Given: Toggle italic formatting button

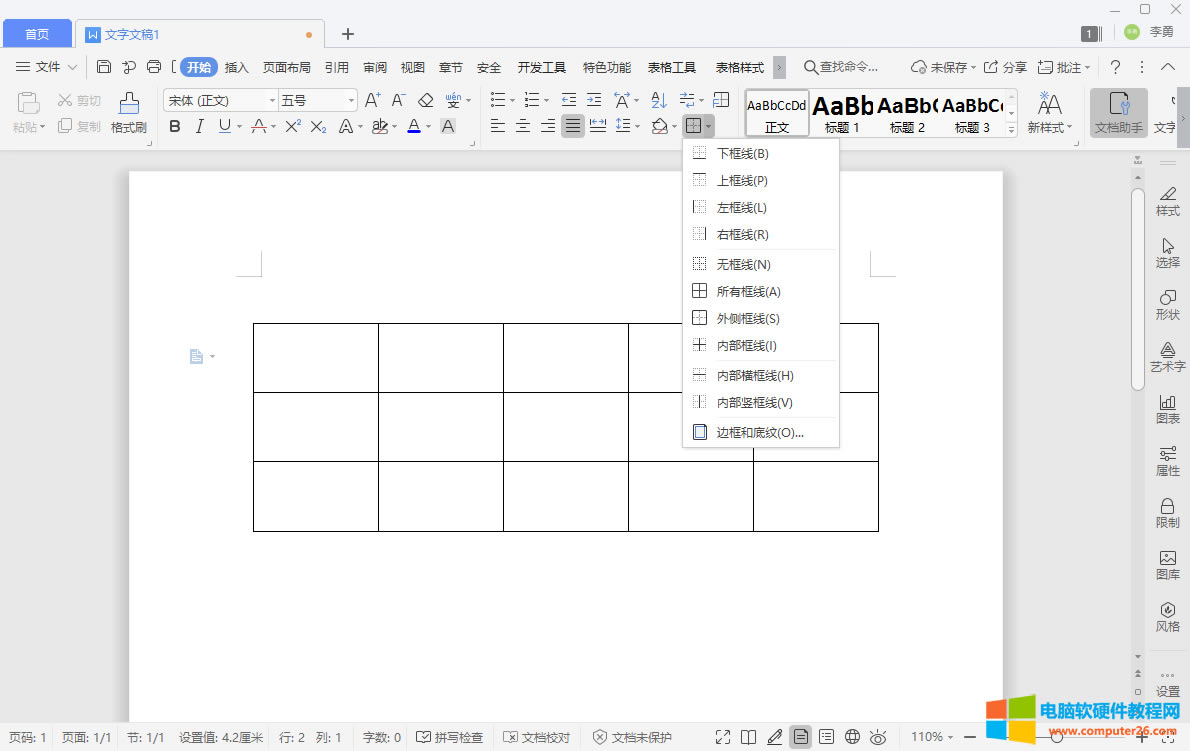Looking at the screenshot, I should (x=199, y=126).
